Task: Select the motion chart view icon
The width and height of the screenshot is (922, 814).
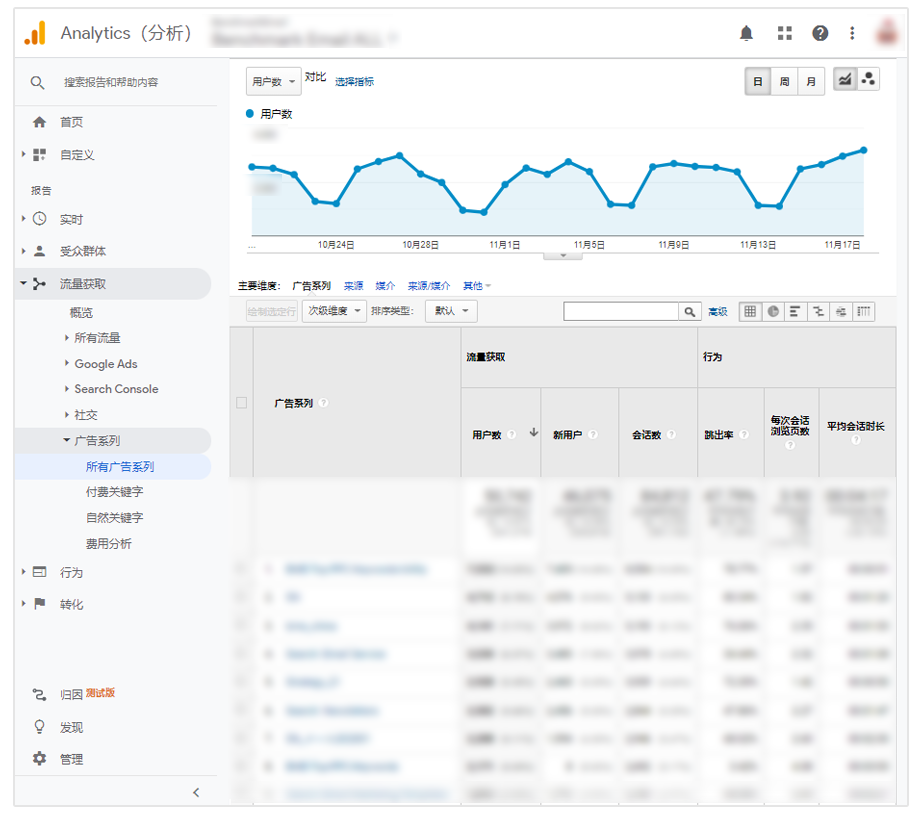Action: click(868, 80)
